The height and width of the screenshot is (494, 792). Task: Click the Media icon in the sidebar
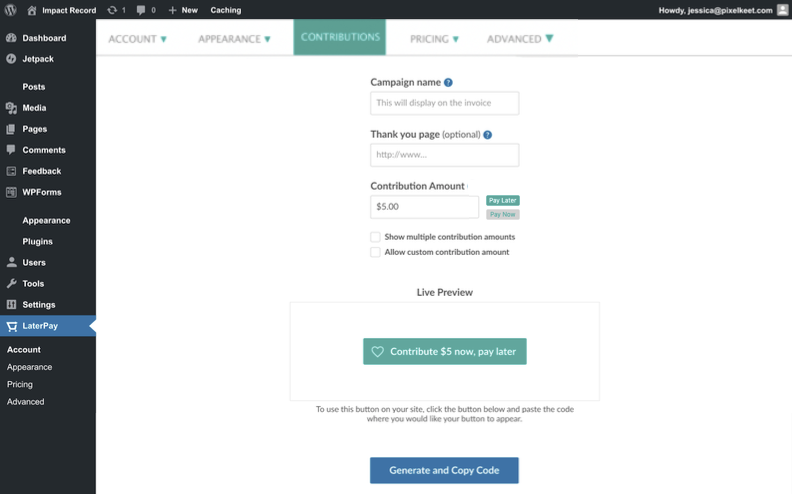tap(11, 108)
